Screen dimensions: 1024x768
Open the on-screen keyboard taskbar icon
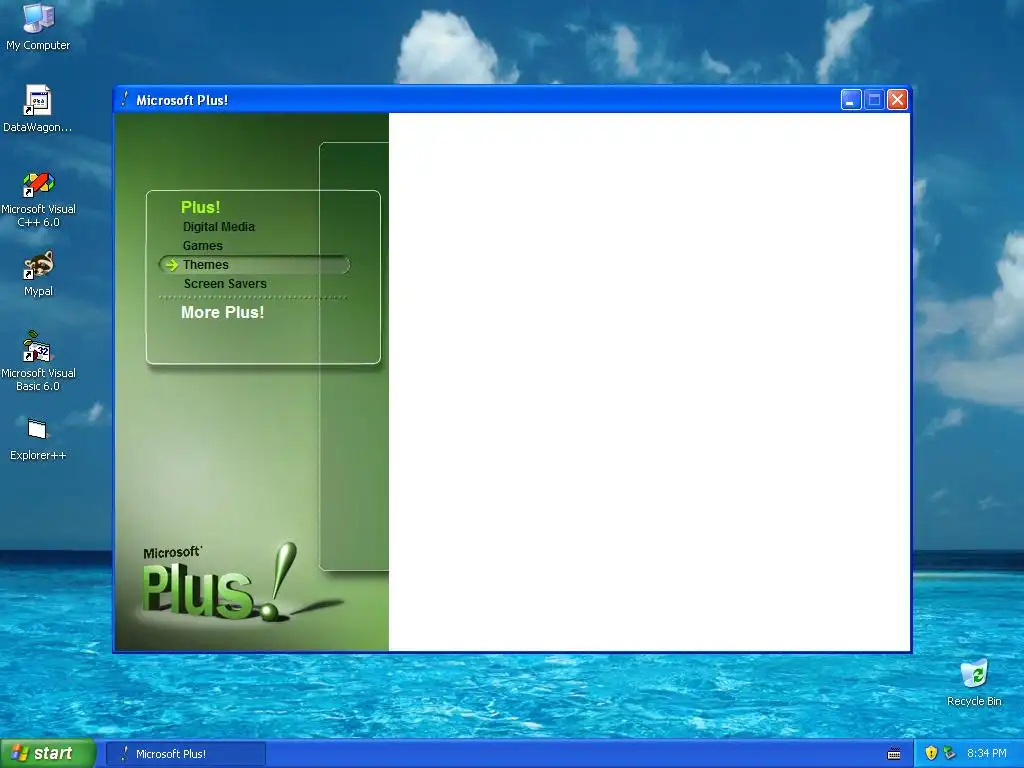pyautogui.click(x=894, y=754)
